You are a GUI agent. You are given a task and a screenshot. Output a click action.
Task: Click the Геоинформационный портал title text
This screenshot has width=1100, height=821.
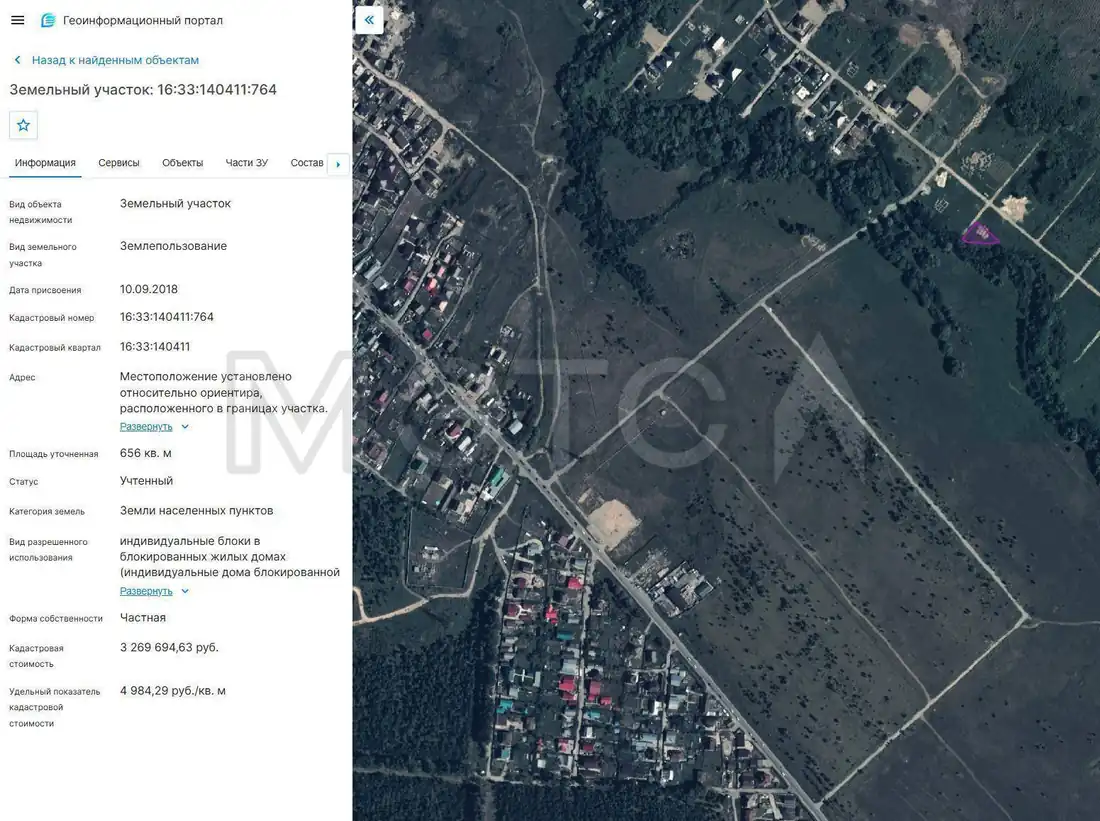click(x=143, y=20)
